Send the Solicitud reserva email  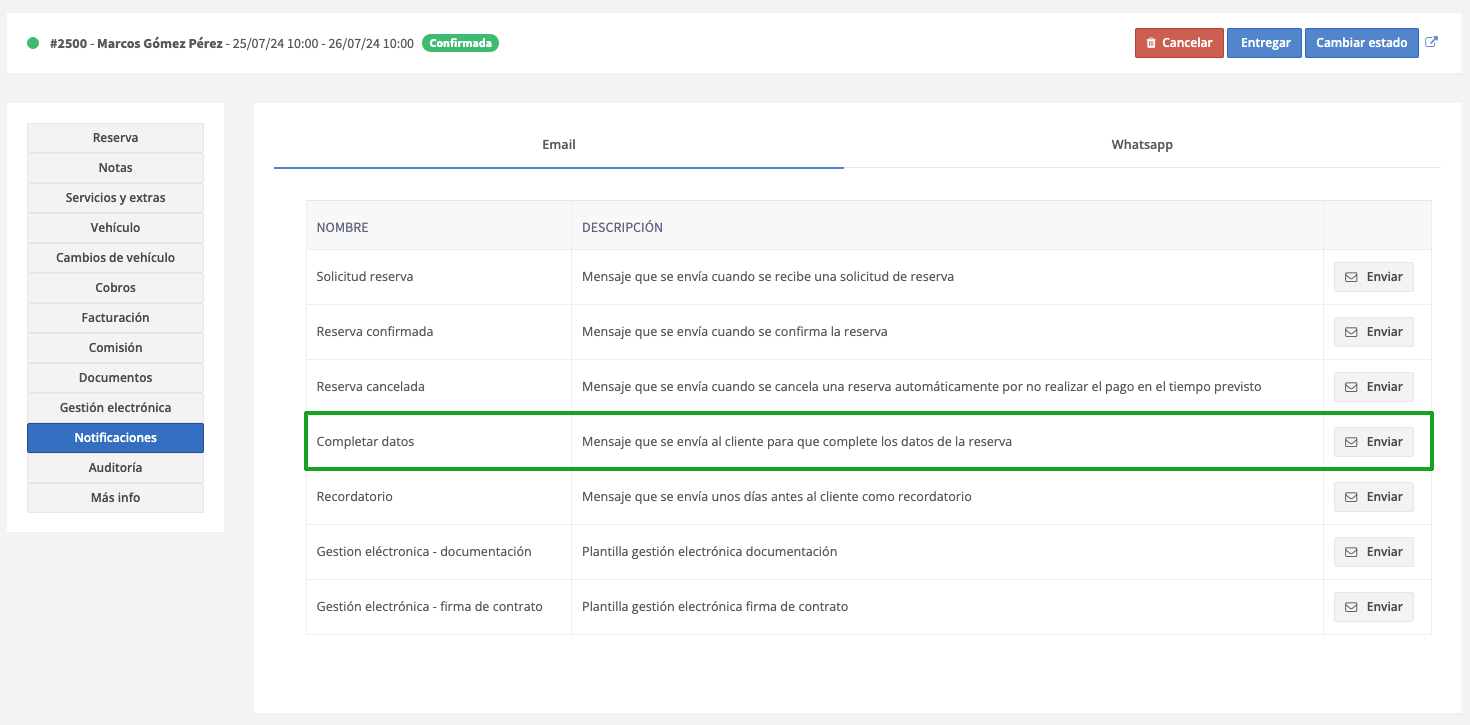(x=1374, y=277)
